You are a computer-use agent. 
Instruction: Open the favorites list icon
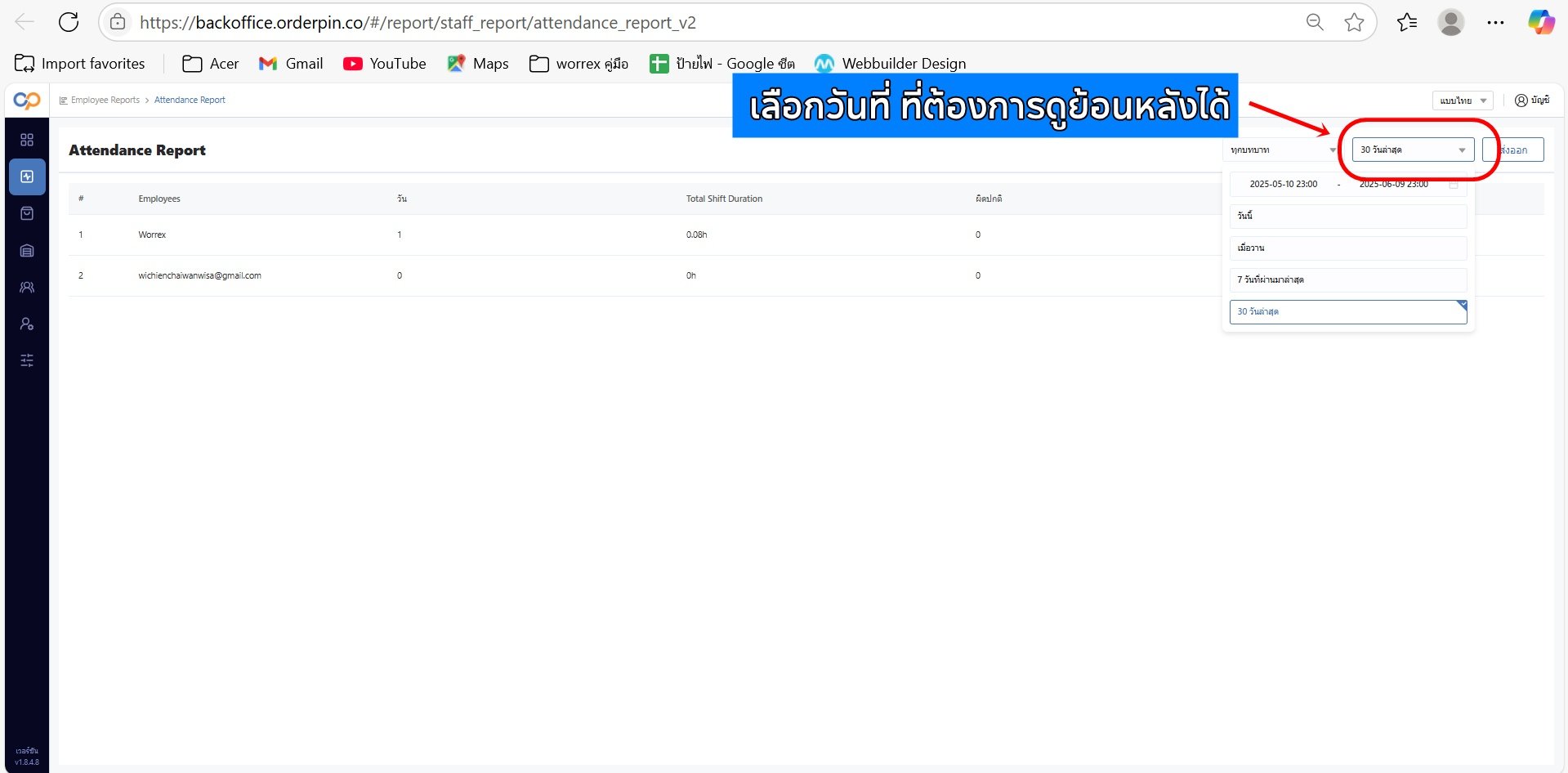1407,22
